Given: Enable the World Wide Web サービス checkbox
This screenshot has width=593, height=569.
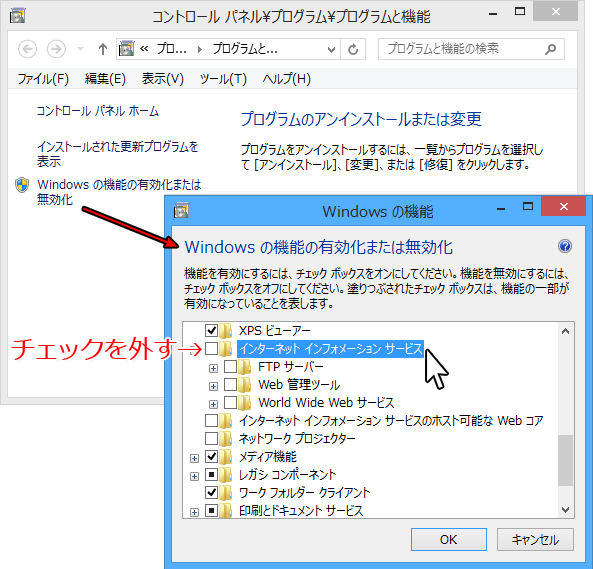Looking at the screenshot, I should (x=230, y=402).
